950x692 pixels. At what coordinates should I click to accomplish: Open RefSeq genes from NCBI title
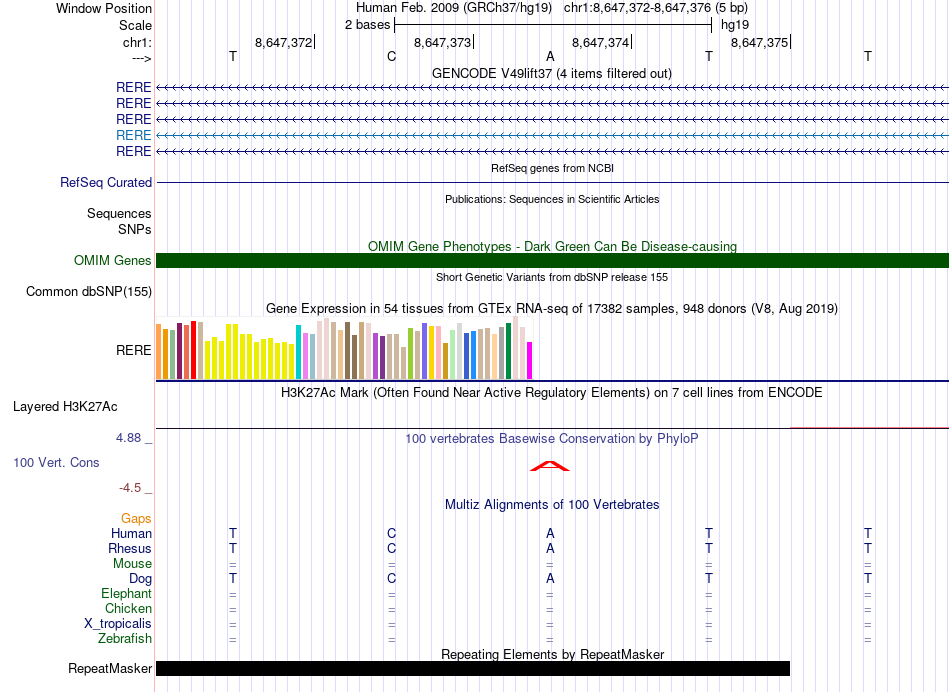pos(552,168)
